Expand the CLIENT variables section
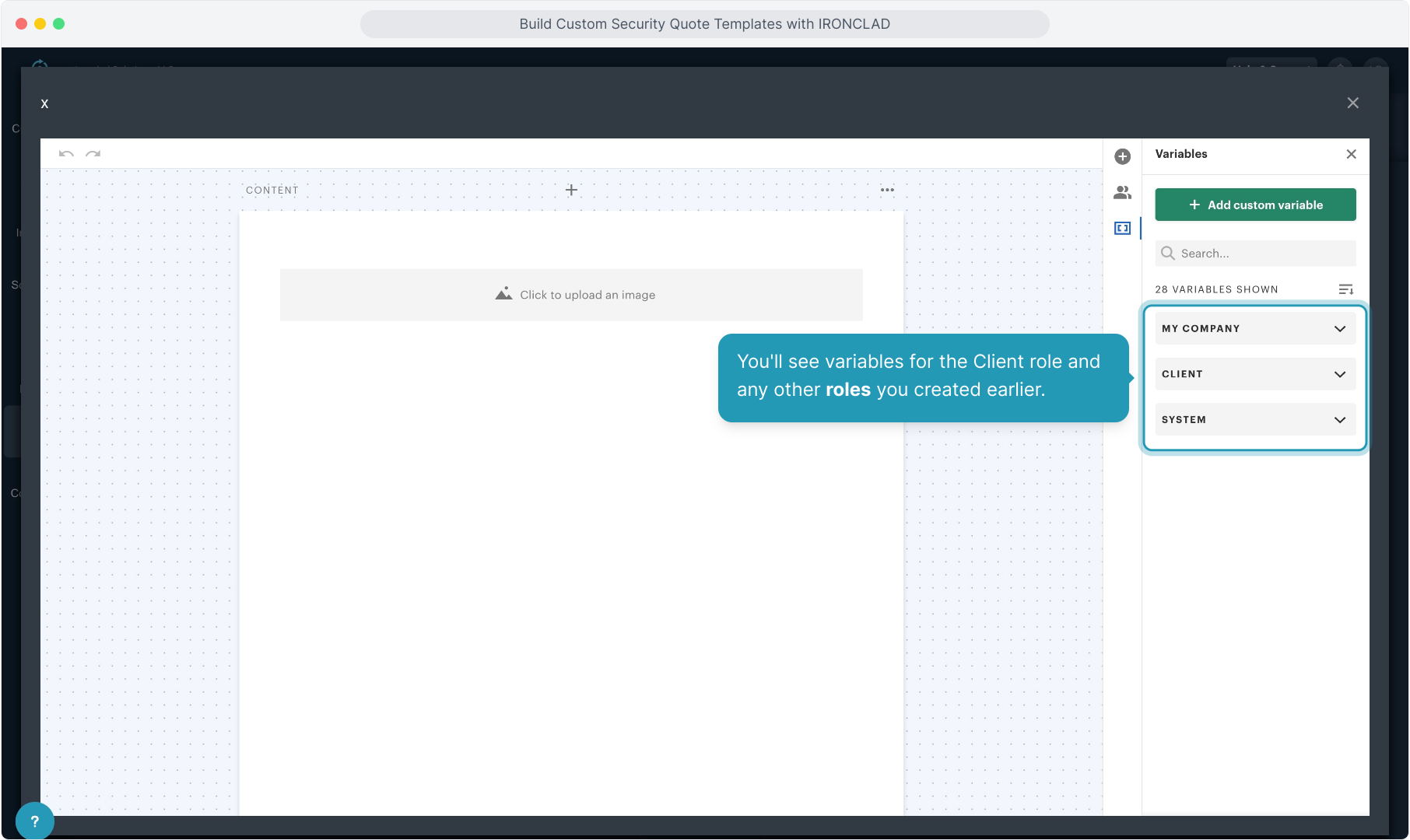Viewport: 1410px width, 840px height. pos(1254,374)
